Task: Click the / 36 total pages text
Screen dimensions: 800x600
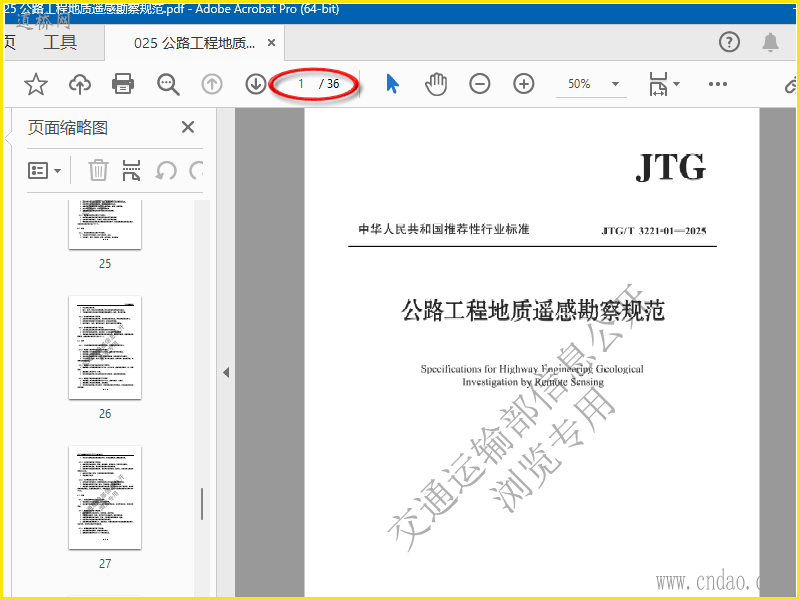Action: click(330, 84)
